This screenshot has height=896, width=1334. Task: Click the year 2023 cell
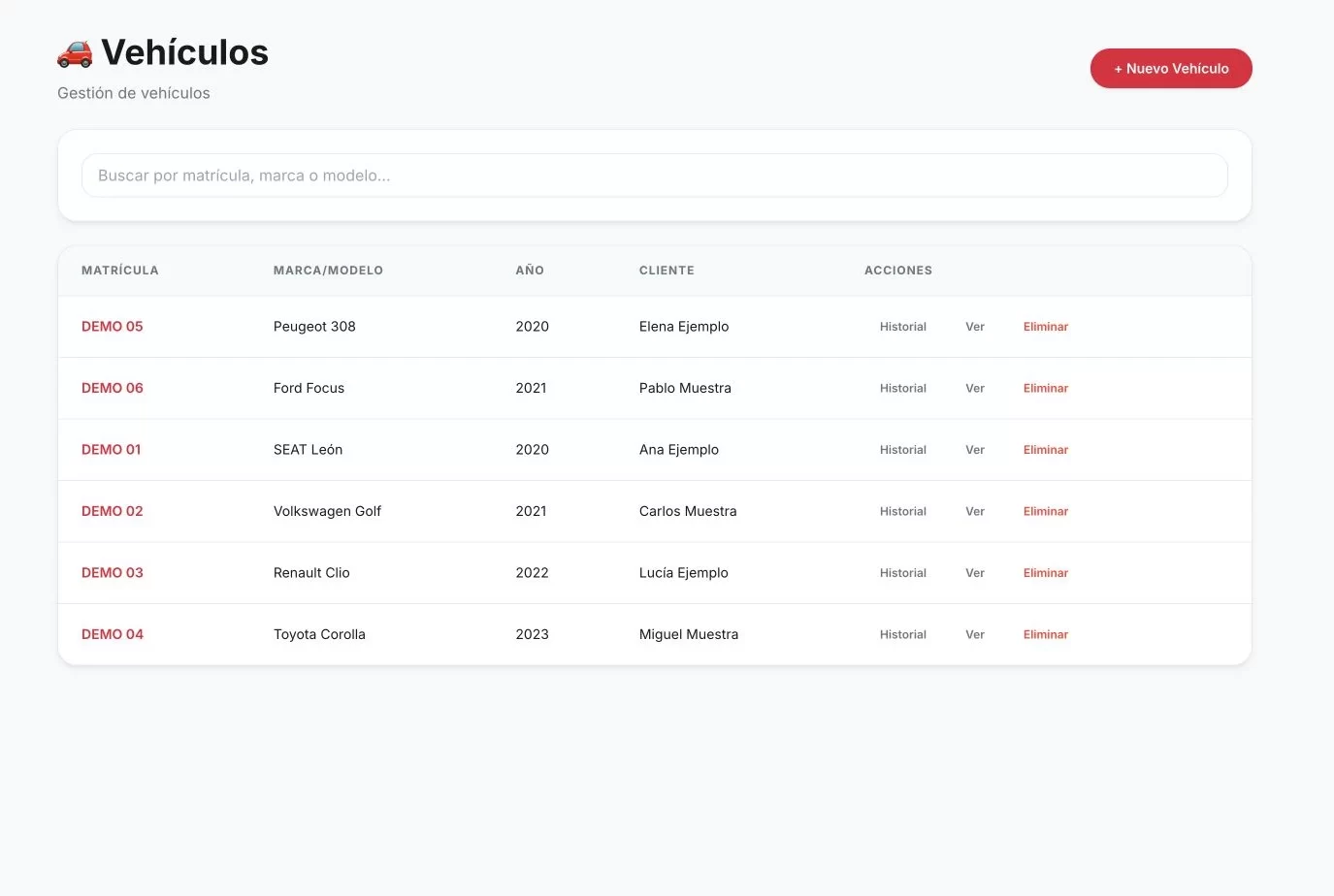(x=533, y=634)
